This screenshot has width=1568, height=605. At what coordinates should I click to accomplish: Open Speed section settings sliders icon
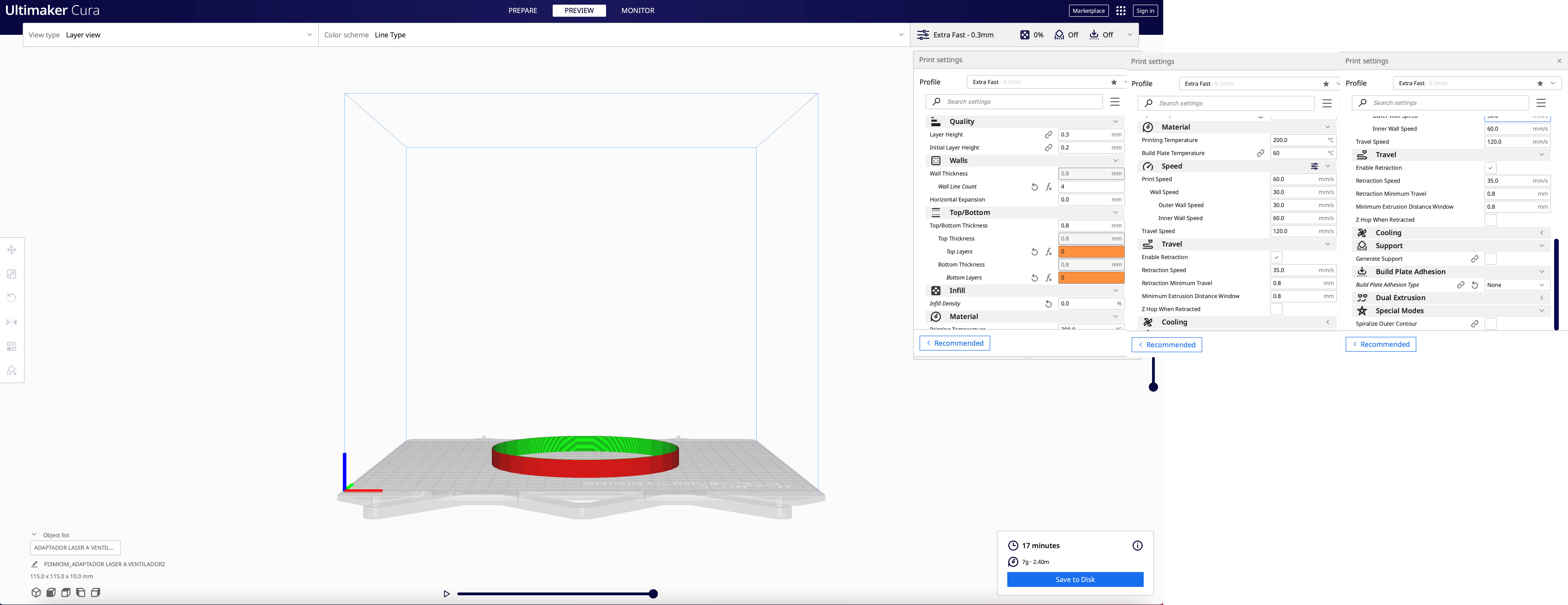[1314, 166]
